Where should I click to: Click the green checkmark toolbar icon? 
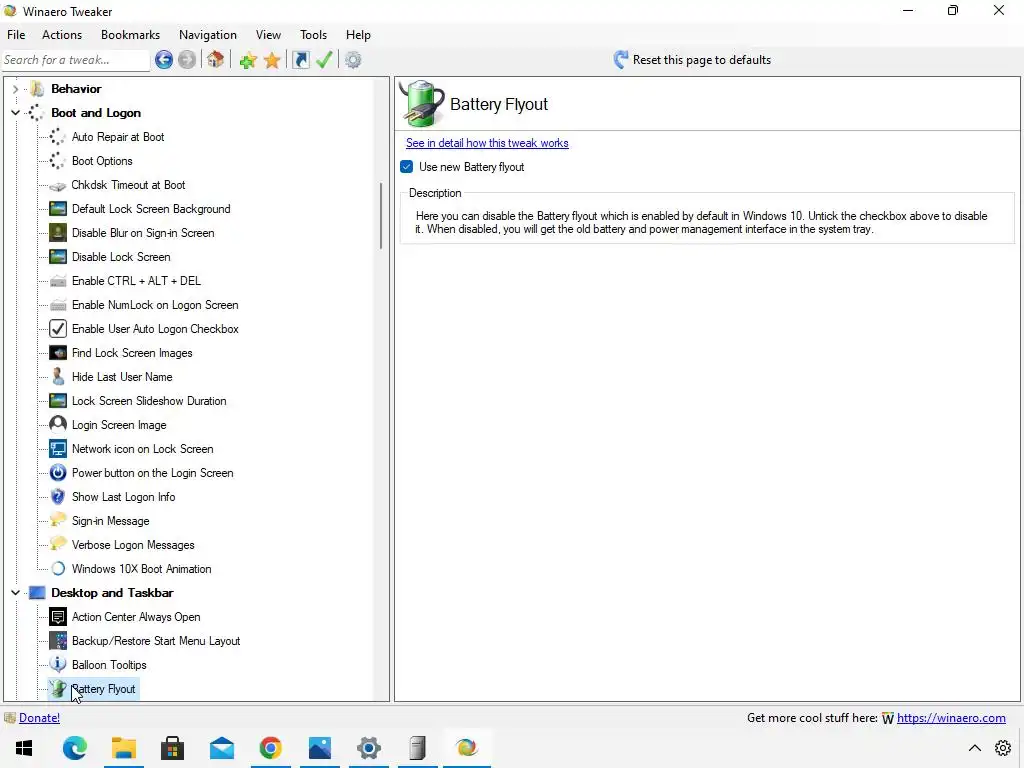tap(324, 60)
